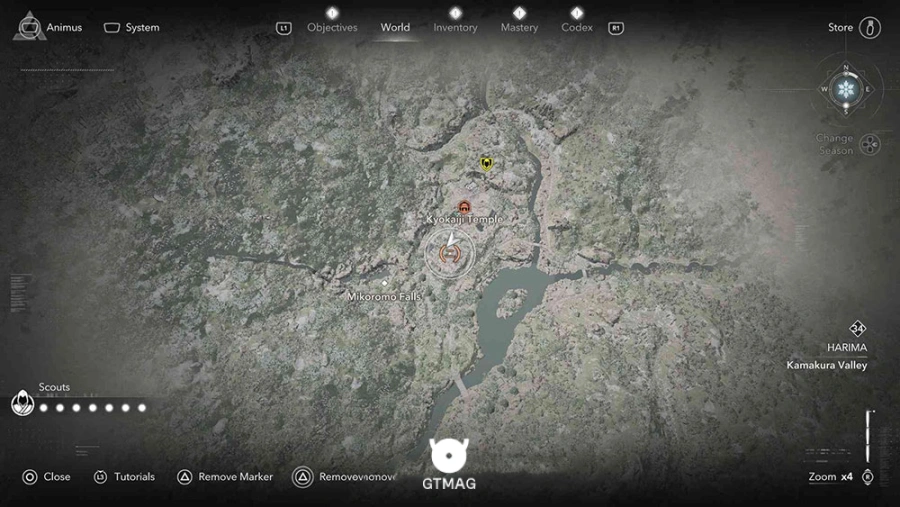Image resolution: width=900 pixels, height=507 pixels.
Task: Click the player location marker
Action: pos(450,251)
